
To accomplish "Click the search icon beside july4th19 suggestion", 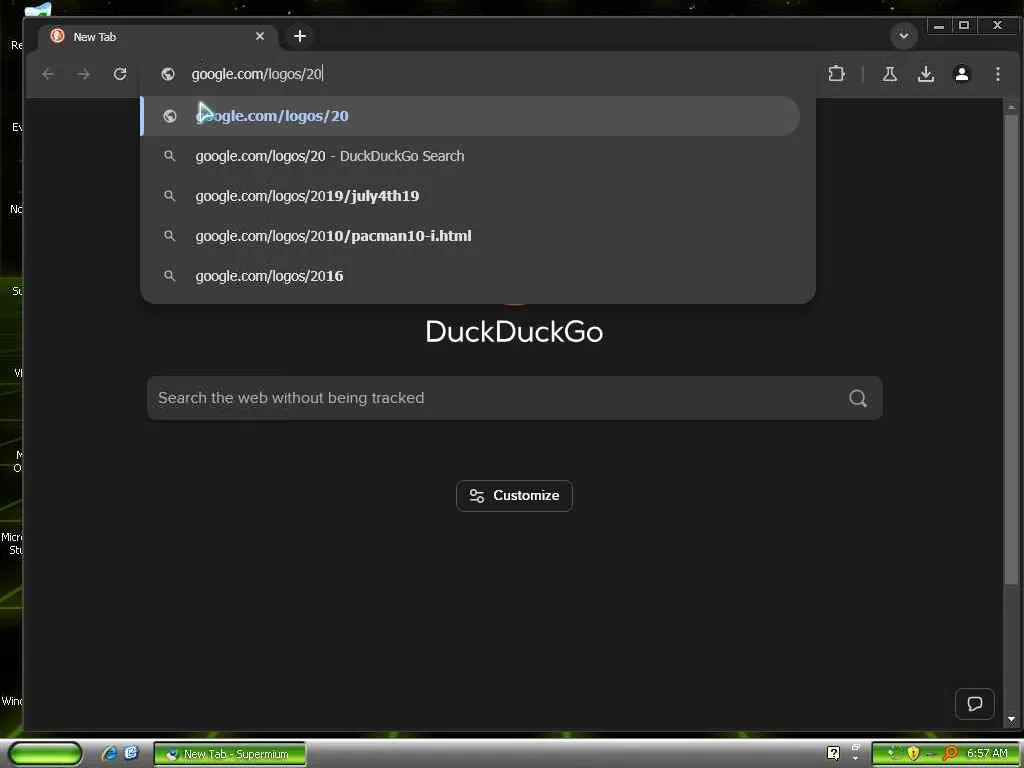I will coord(169,196).
